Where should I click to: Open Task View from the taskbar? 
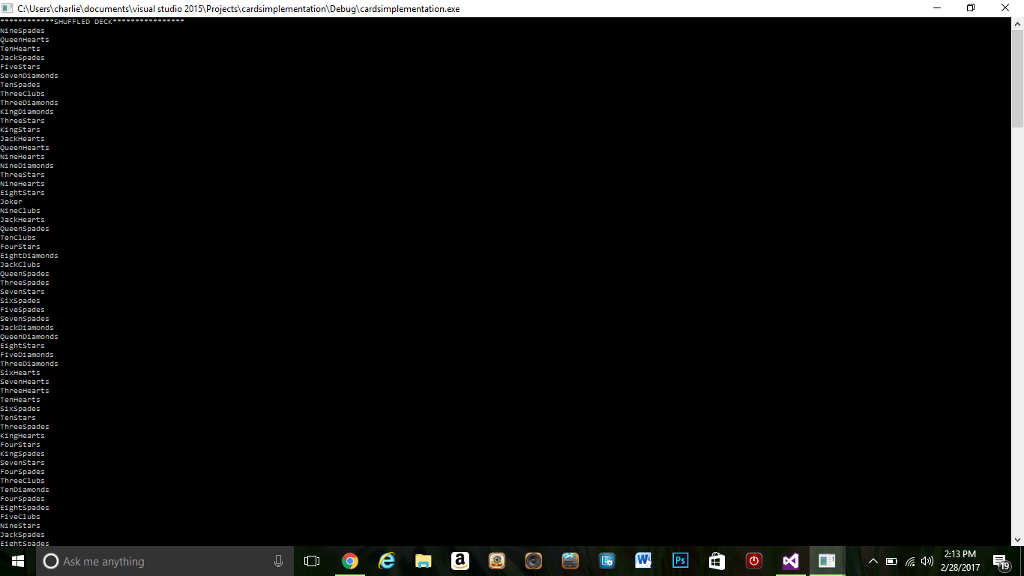tap(311, 561)
